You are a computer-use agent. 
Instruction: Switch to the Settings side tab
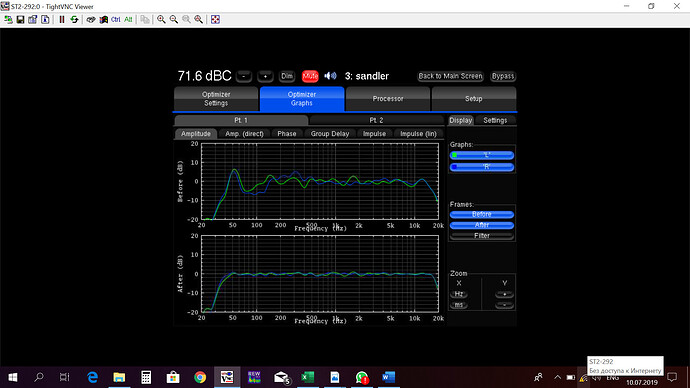[495, 120]
